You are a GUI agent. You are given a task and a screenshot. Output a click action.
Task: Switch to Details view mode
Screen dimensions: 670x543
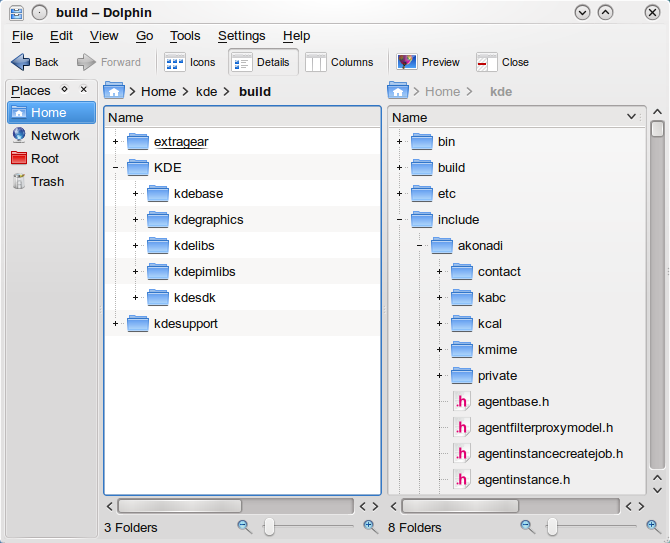(263, 62)
